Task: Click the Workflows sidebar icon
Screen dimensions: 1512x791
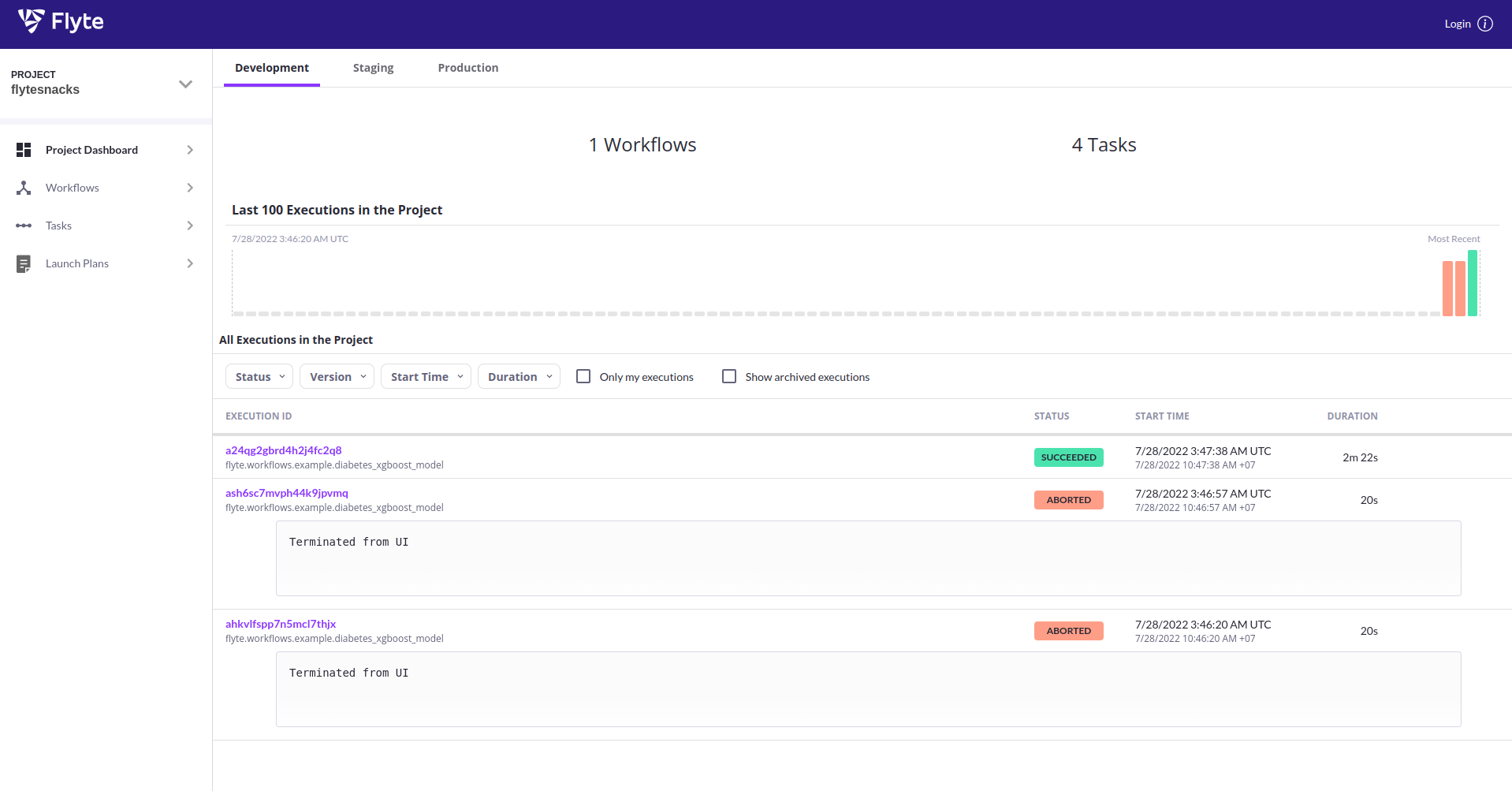Action: tap(24, 188)
